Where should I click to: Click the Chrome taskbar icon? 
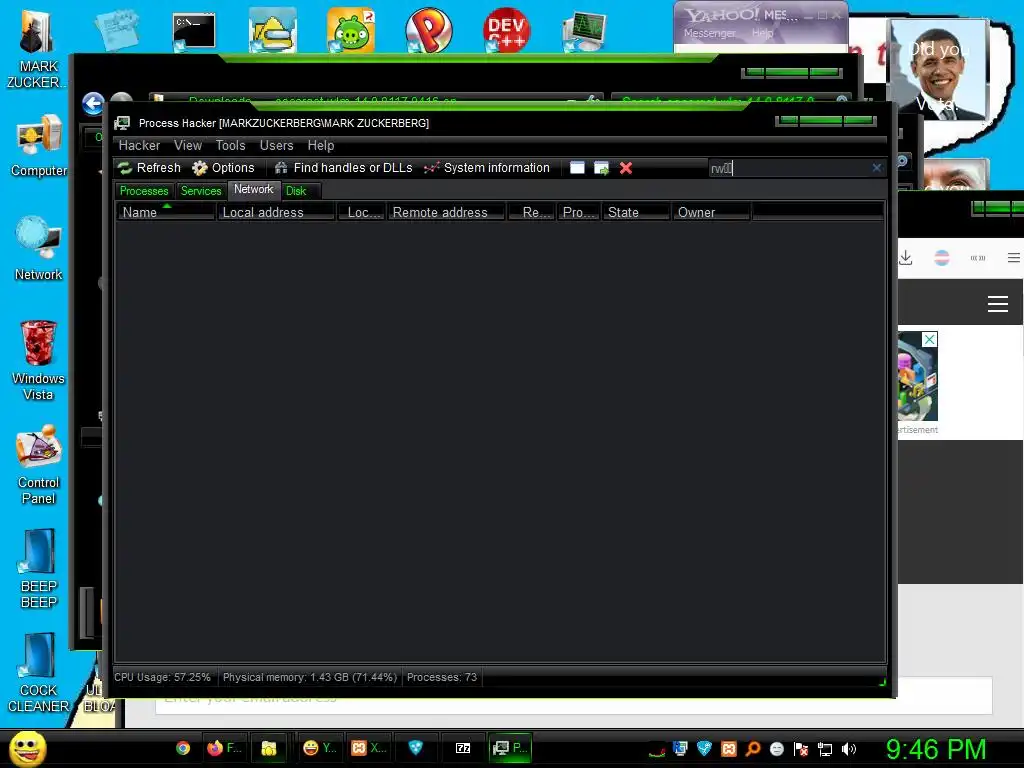click(183, 748)
